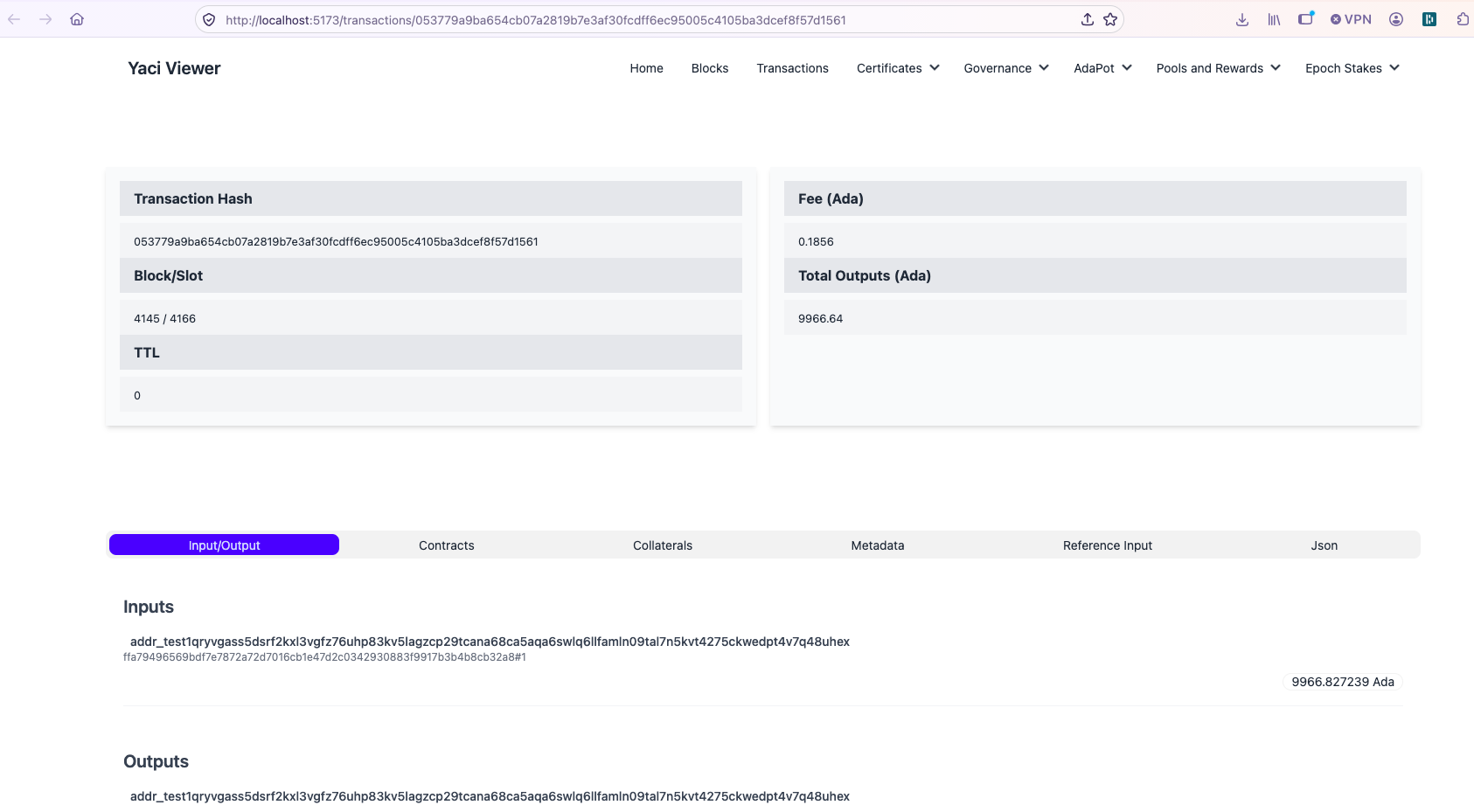Open the Pools and Rewards dropdown
The image size is (1474, 812).
click(1218, 68)
